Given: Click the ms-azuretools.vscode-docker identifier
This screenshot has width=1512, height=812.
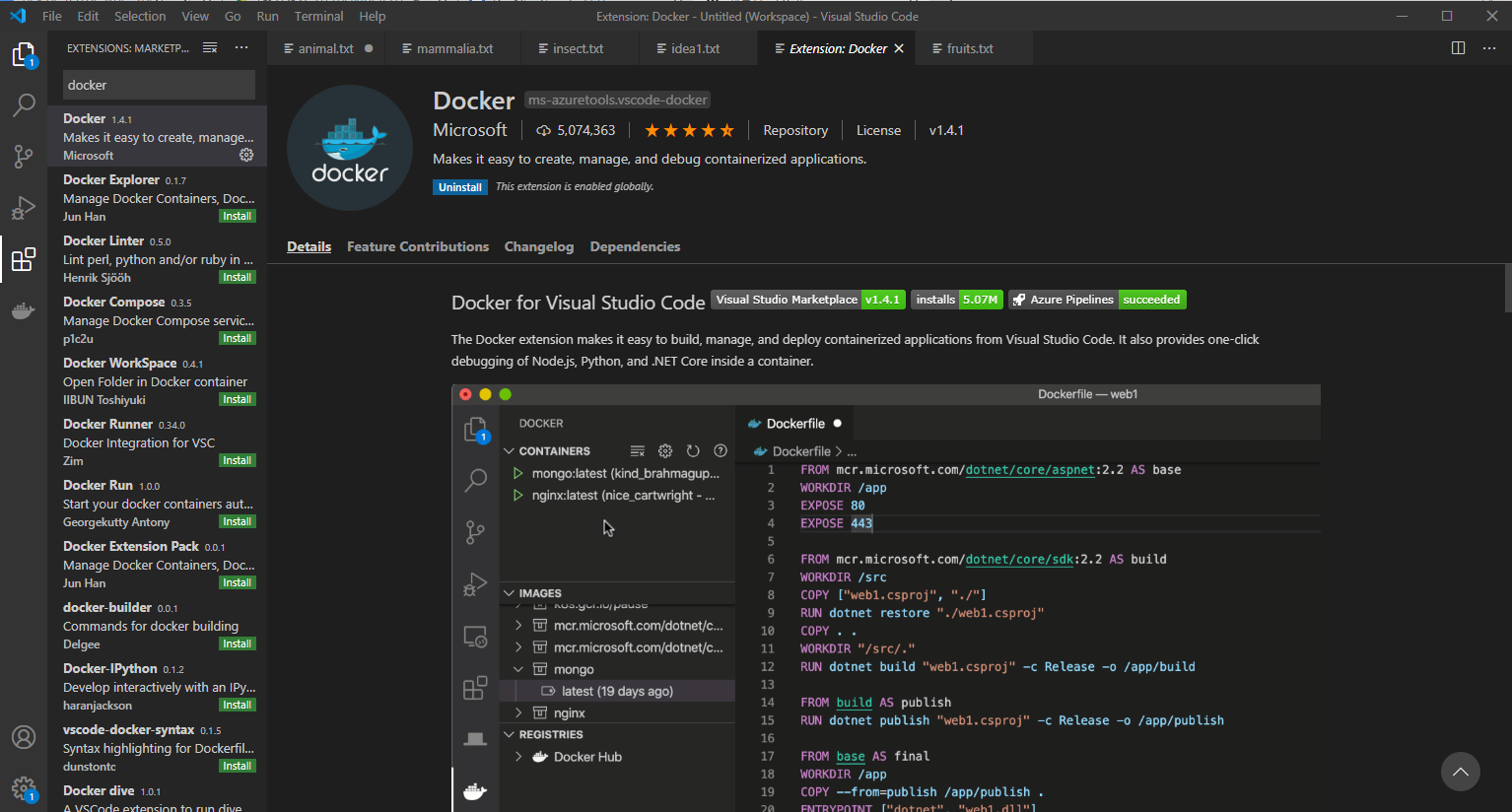Looking at the screenshot, I should 618,100.
